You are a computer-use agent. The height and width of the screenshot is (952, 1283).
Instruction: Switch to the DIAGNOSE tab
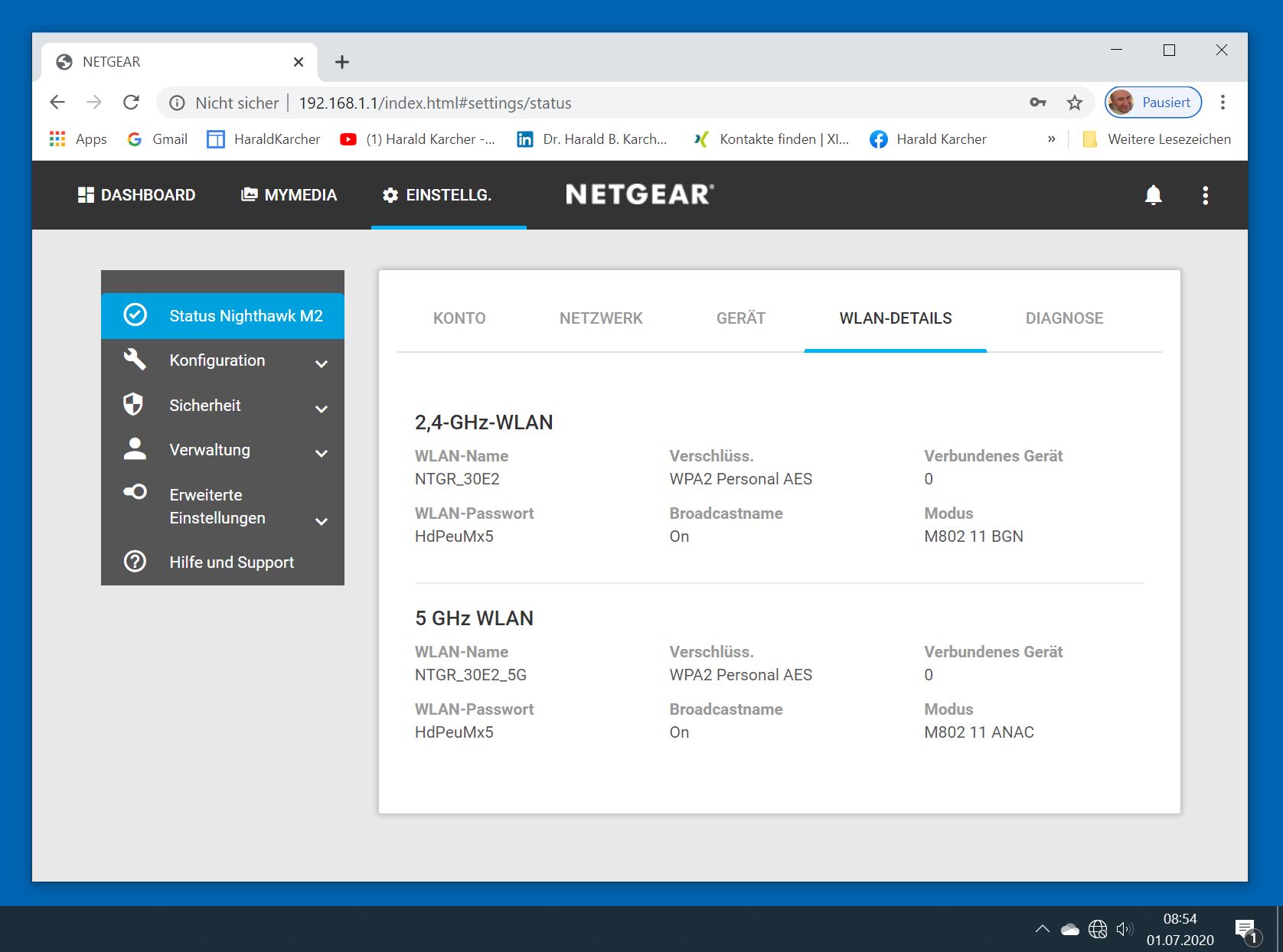(x=1064, y=318)
